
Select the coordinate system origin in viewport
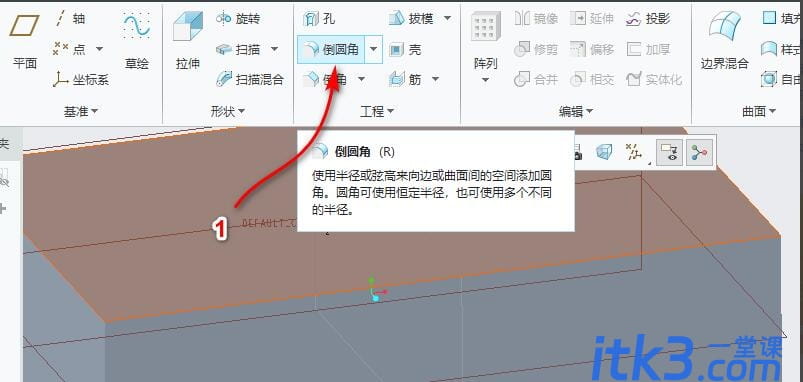(375, 292)
